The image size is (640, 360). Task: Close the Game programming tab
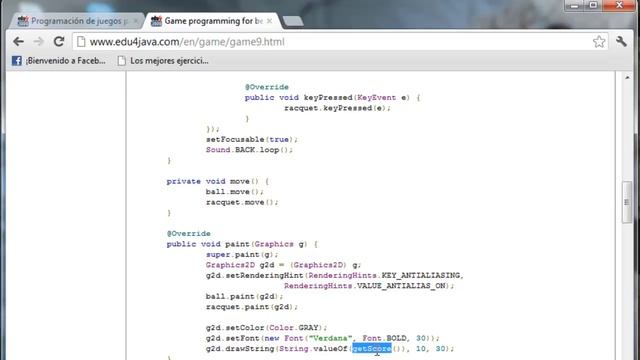[269, 21]
